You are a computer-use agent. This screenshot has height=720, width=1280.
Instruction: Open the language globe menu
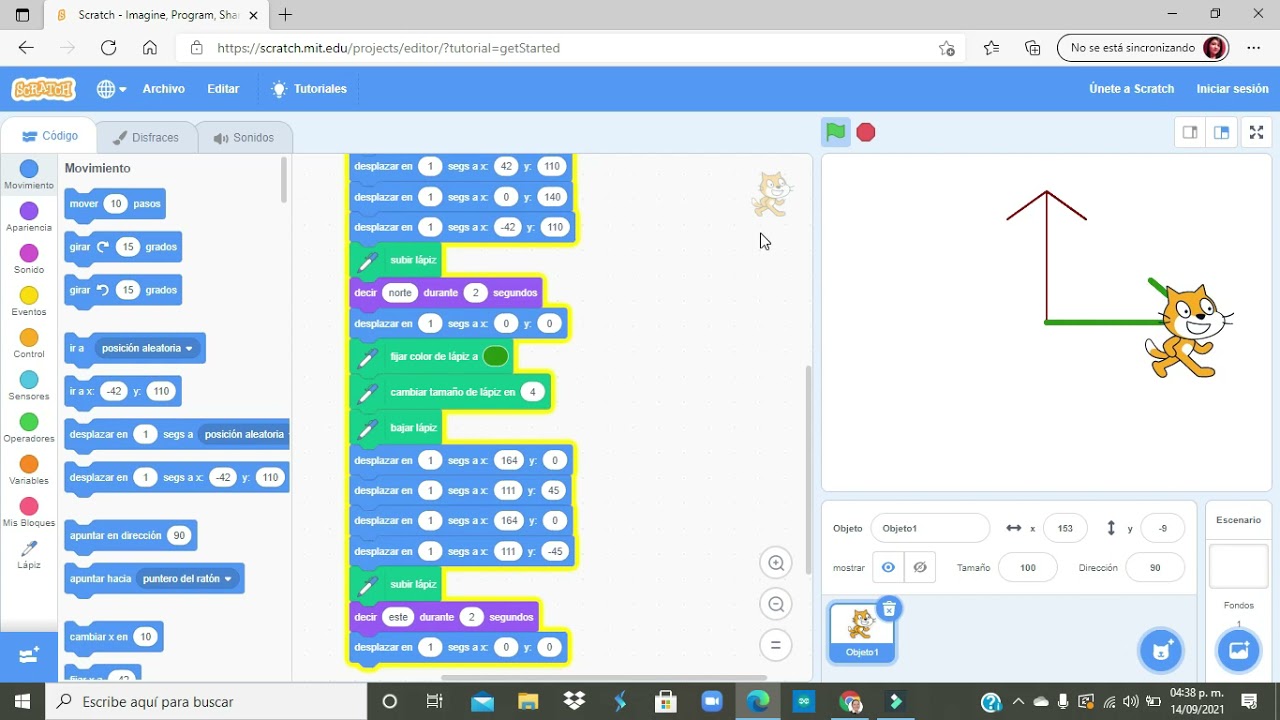point(111,89)
